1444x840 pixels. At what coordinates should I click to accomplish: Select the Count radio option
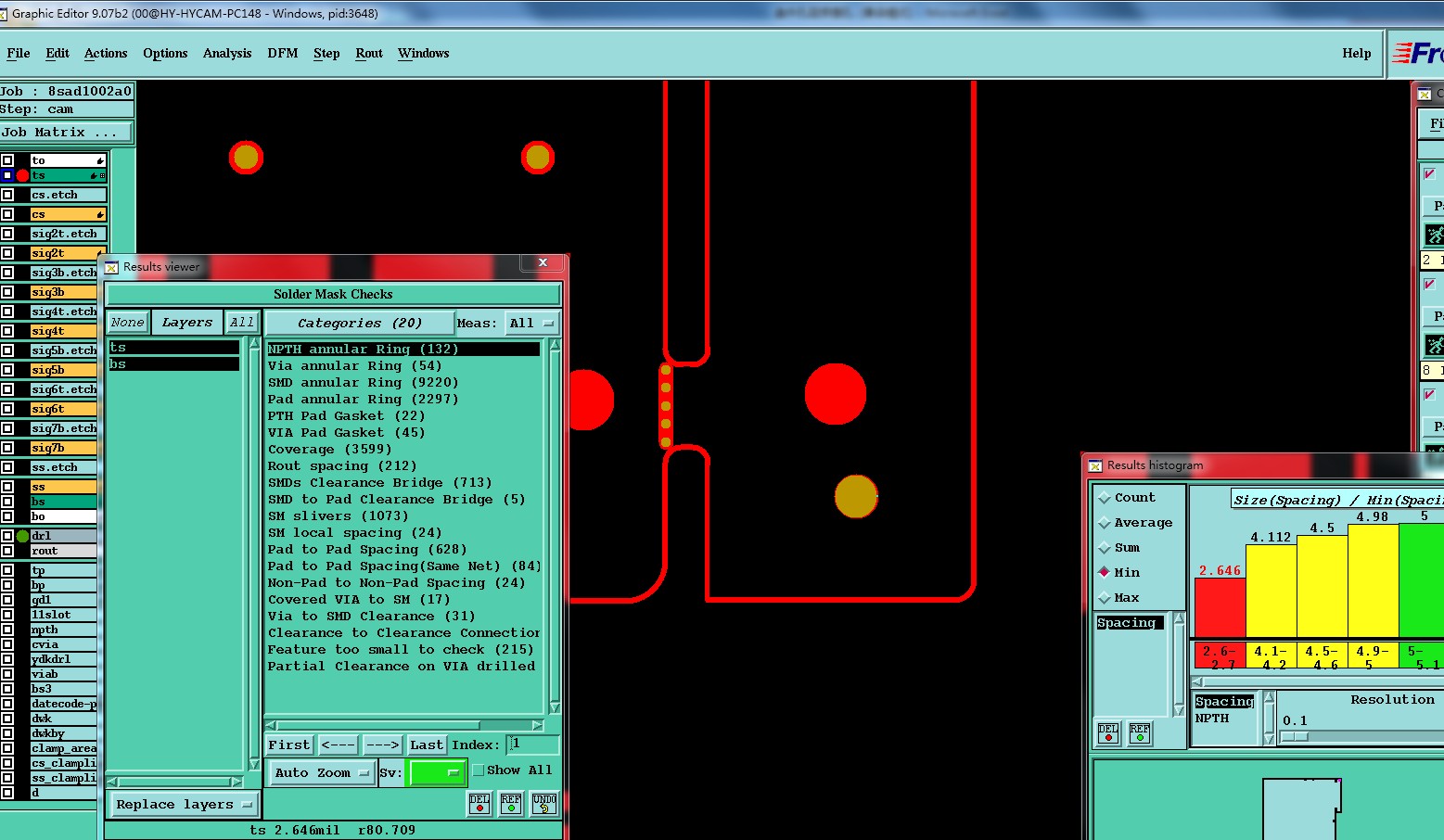(1105, 498)
